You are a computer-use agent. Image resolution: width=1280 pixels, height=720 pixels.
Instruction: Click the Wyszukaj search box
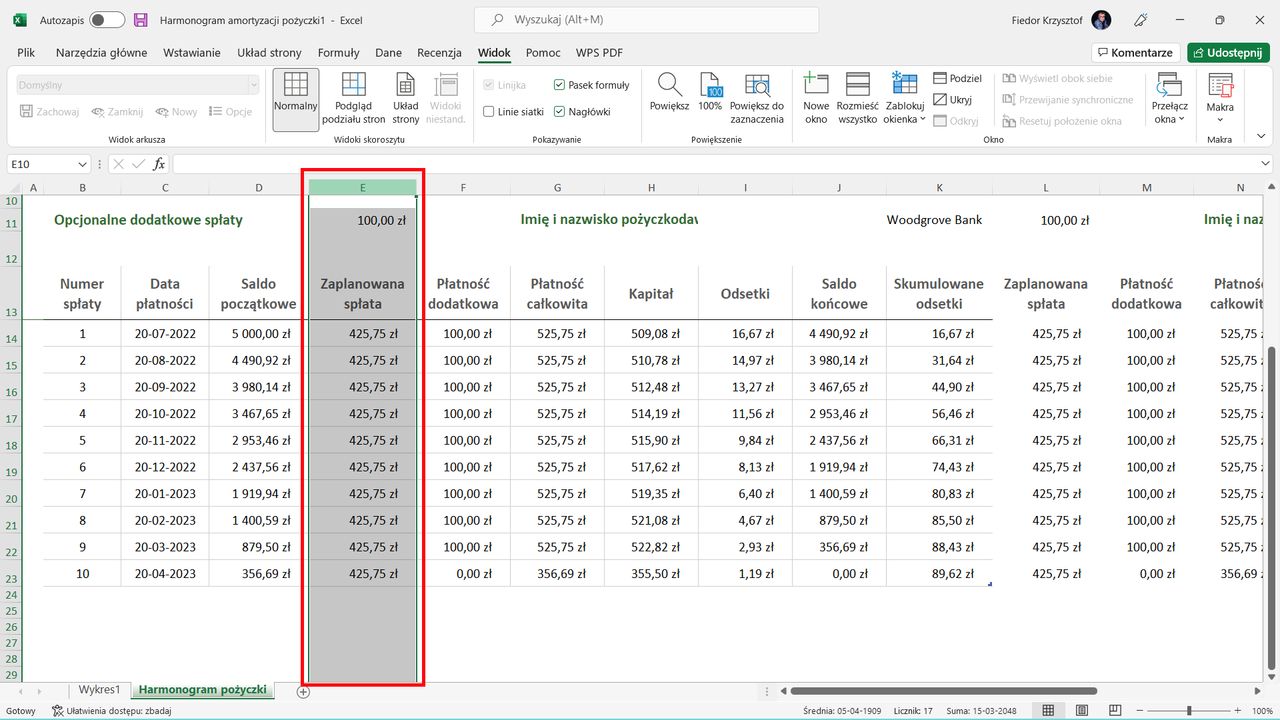tap(644, 20)
